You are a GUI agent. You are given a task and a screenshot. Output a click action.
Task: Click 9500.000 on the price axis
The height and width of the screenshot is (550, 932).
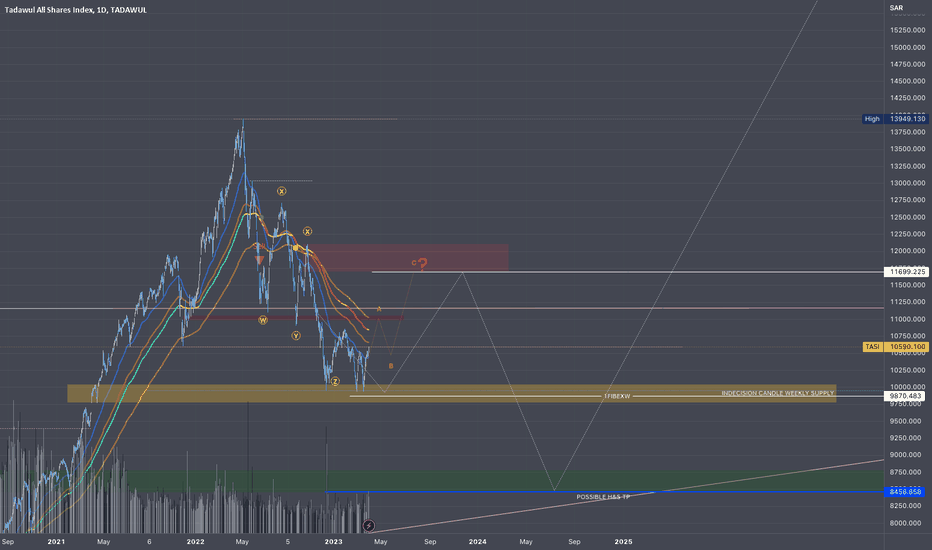[x=907, y=421]
